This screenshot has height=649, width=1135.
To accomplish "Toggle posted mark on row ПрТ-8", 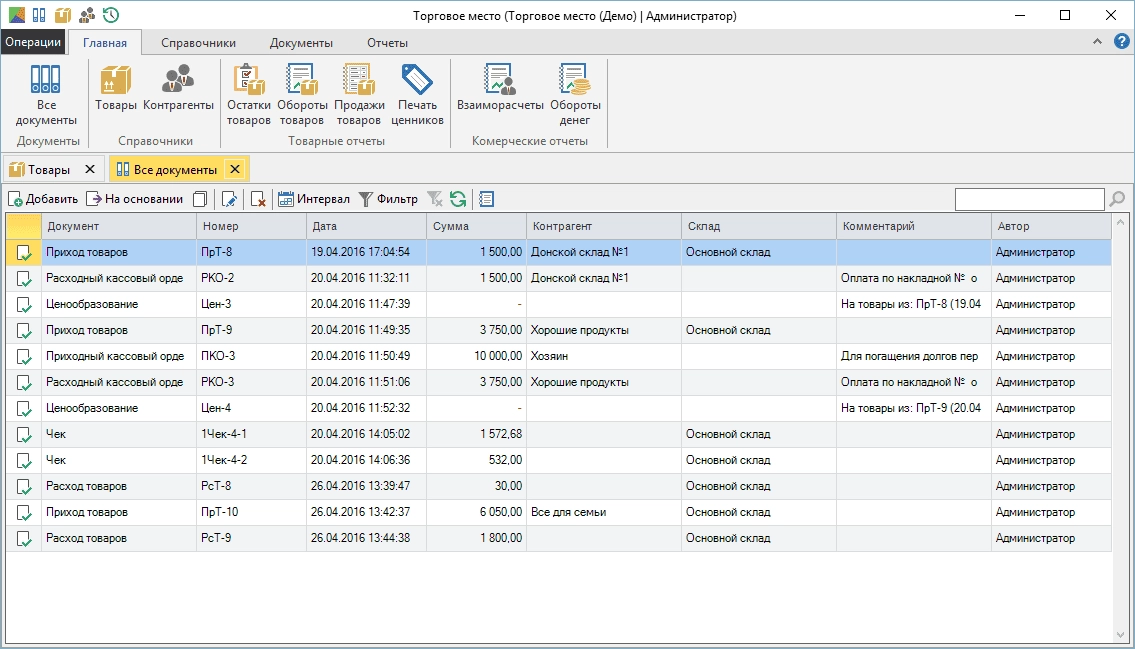I will 24,253.
